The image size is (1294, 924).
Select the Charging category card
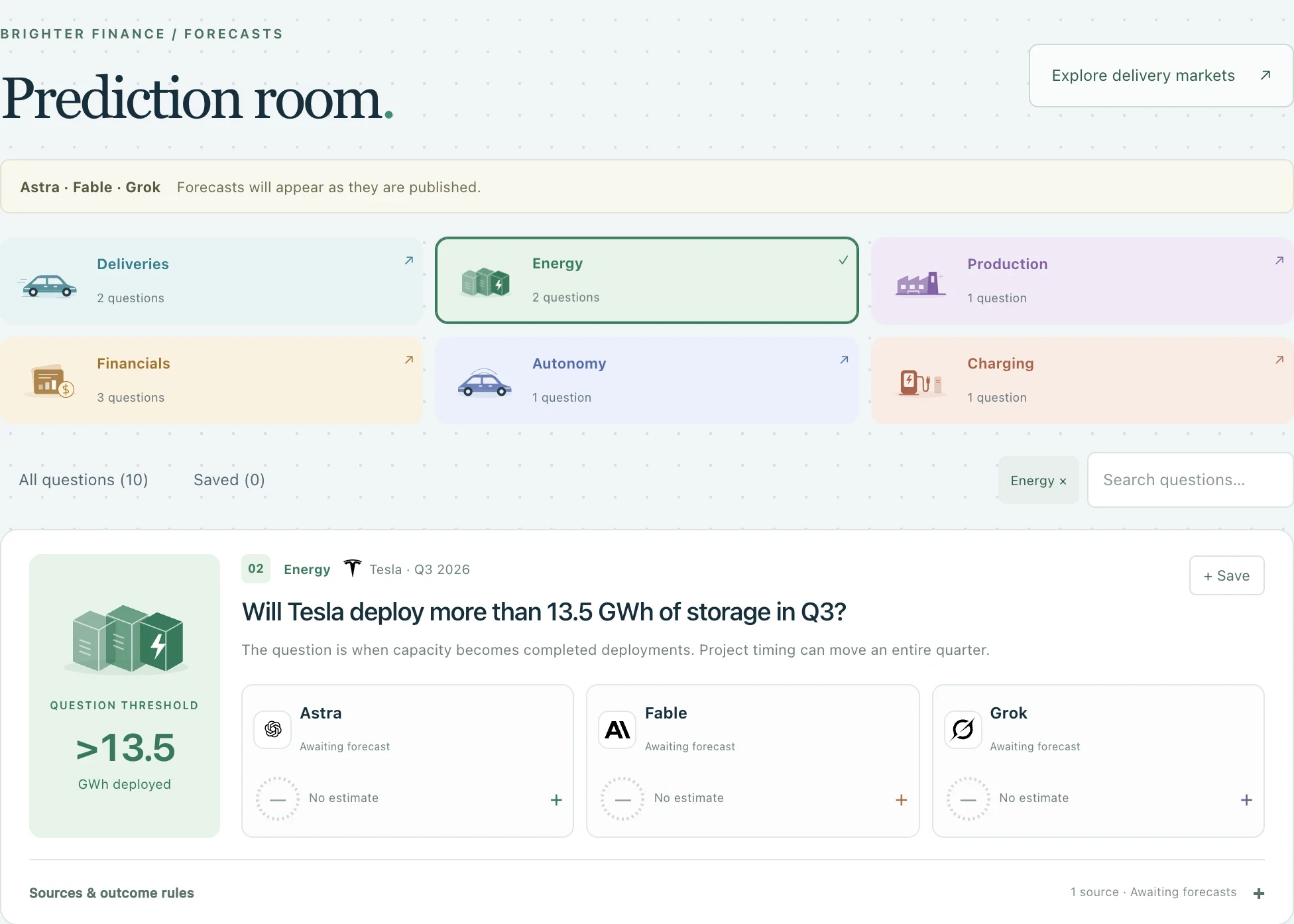tap(1082, 380)
